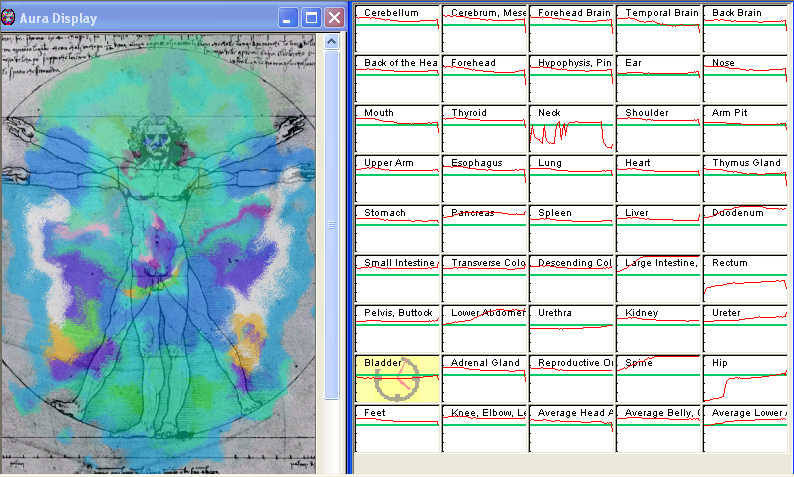Click the Forehead graph cell
794x477 pixels.
coord(485,79)
